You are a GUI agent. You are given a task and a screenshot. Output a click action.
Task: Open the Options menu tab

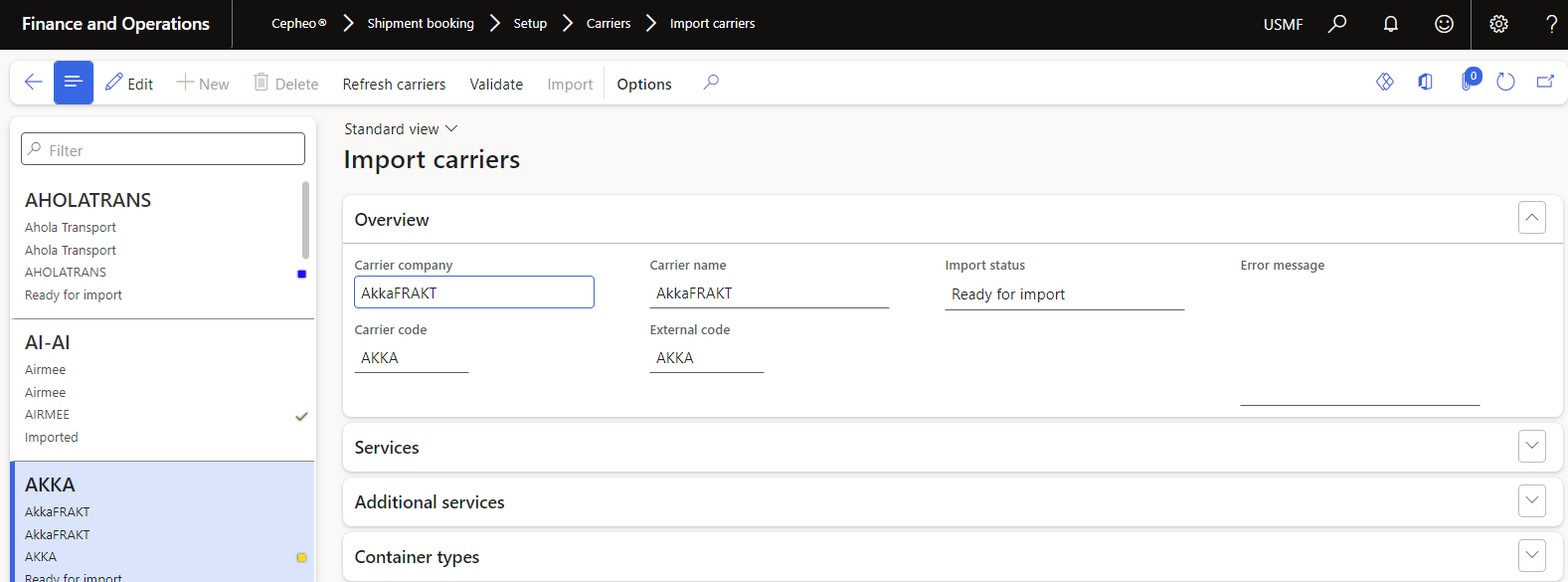643,85
